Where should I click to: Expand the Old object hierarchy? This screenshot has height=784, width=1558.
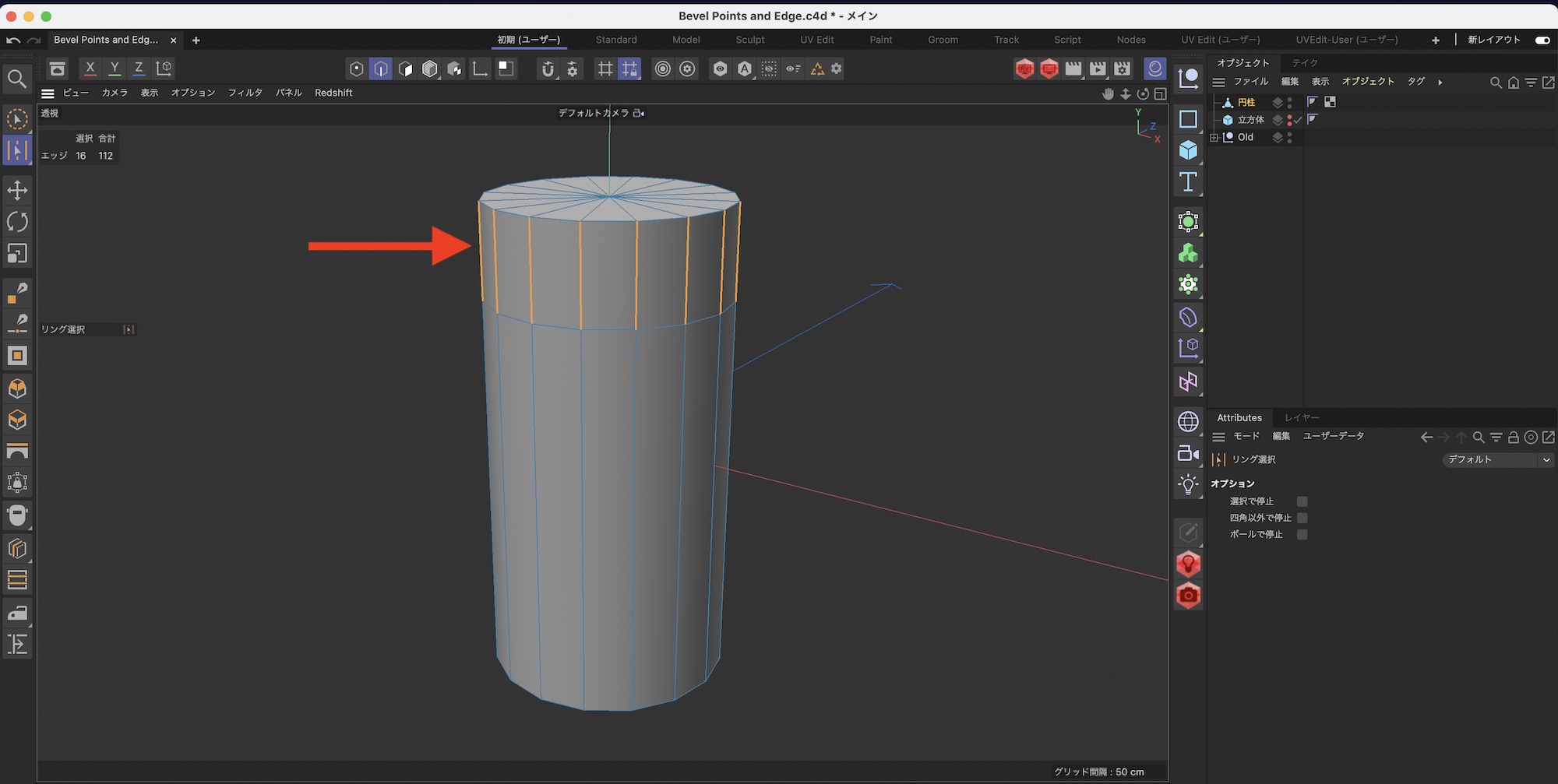[1214, 138]
